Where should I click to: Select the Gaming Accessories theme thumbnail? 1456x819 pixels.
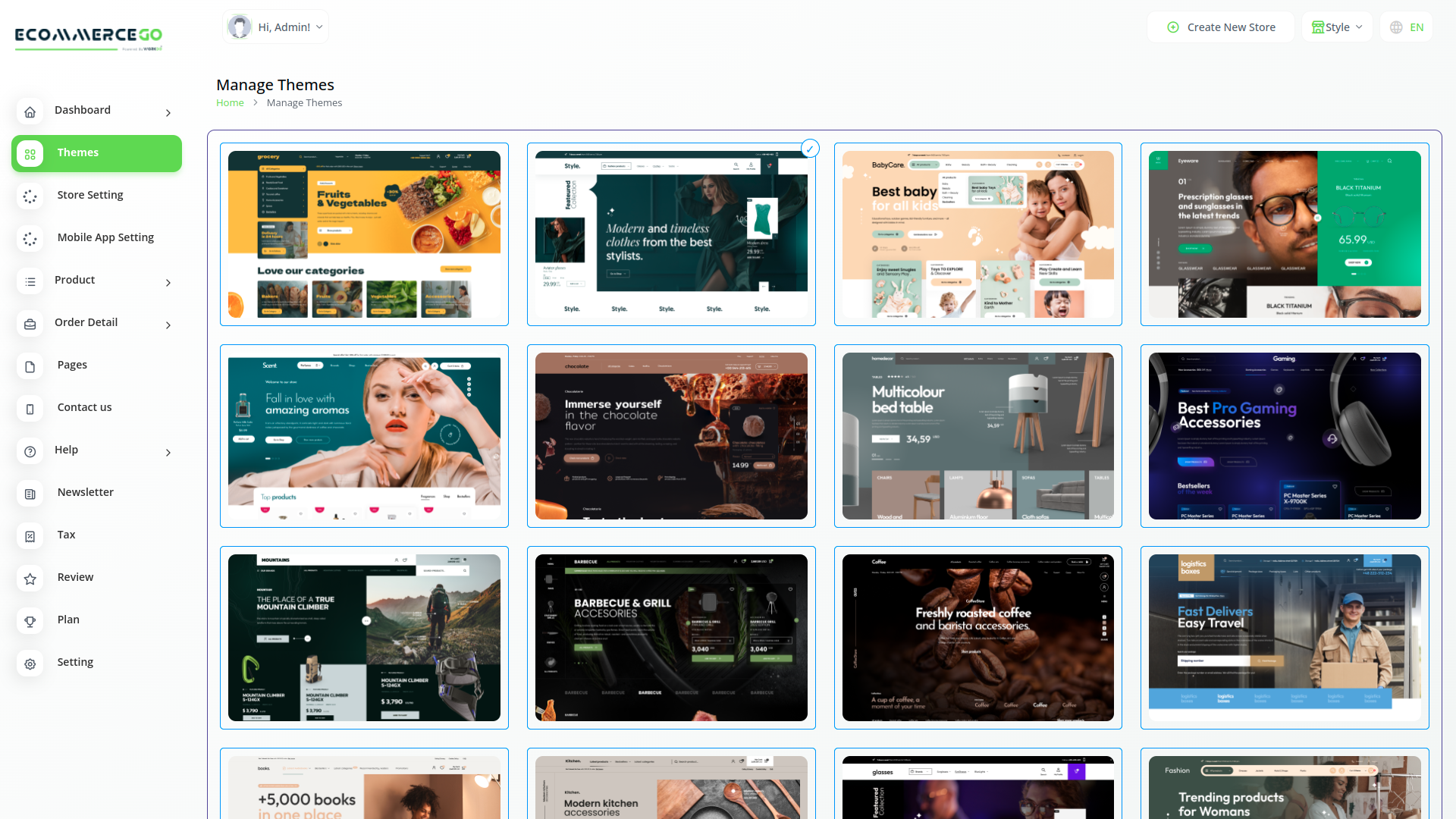[x=1285, y=436]
